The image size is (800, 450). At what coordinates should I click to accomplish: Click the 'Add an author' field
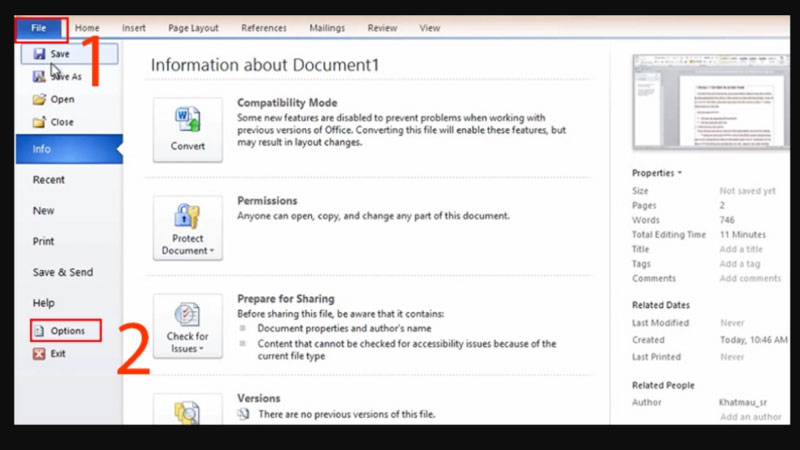click(751, 417)
